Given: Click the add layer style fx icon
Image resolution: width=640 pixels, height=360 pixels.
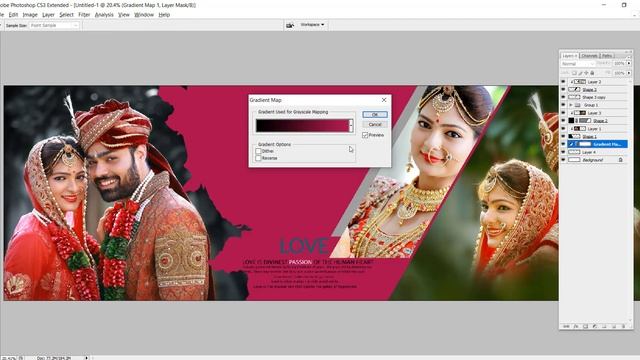Looking at the screenshot, I should 576,326.
